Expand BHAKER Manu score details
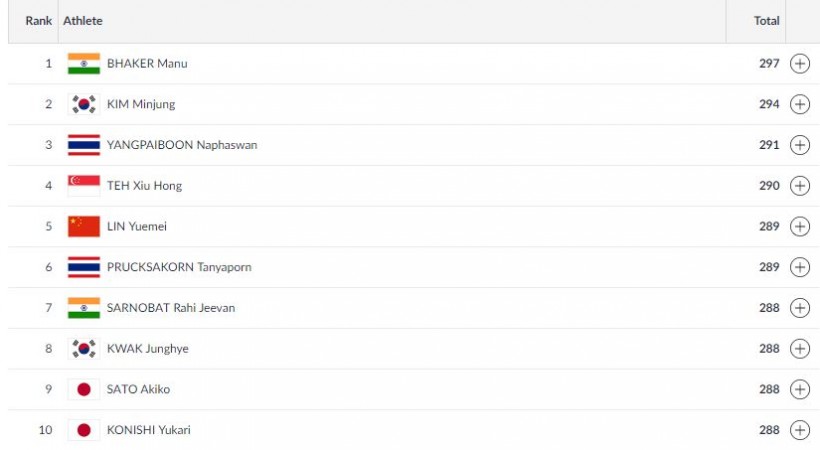Viewport: 820px width, 450px height. pyautogui.click(x=800, y=63)
